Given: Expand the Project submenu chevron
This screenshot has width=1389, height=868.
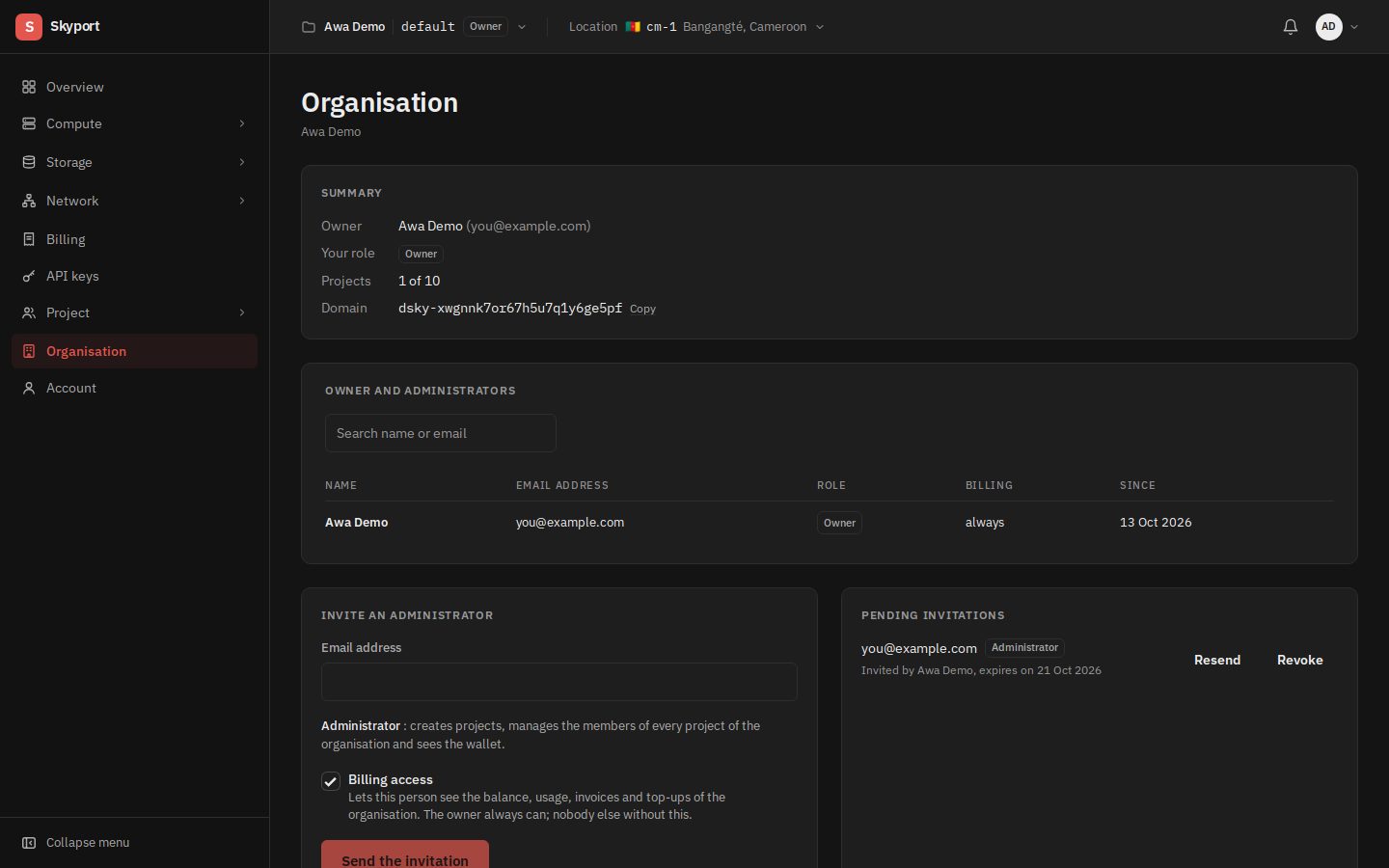Looking at the screenshot, I should [x=242, y=312].
